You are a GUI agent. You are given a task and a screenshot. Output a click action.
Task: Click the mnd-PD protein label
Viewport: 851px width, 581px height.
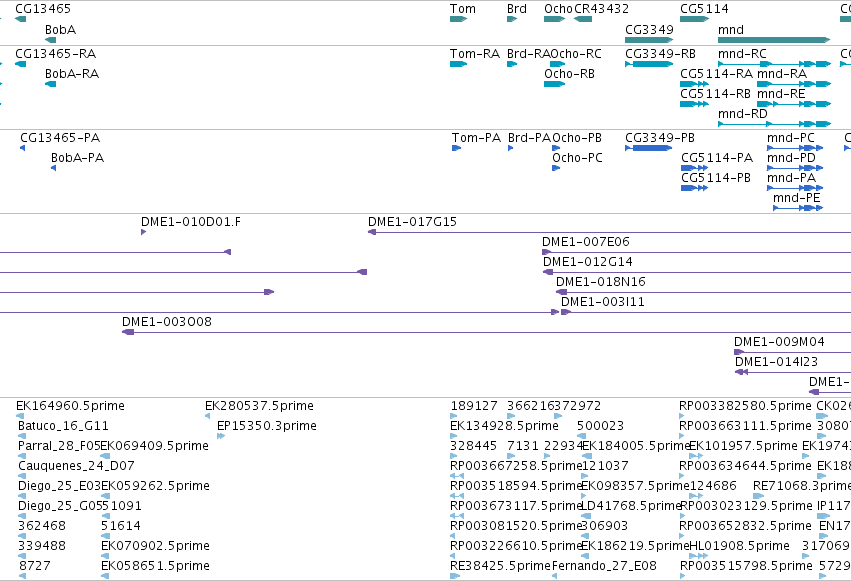pos(791,158)
